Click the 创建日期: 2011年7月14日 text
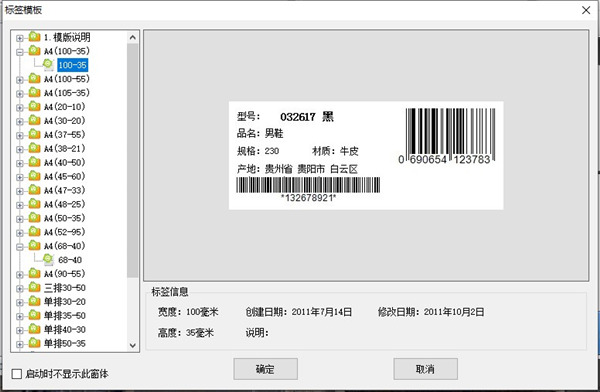The image size is (600, 392). (298, 312)
